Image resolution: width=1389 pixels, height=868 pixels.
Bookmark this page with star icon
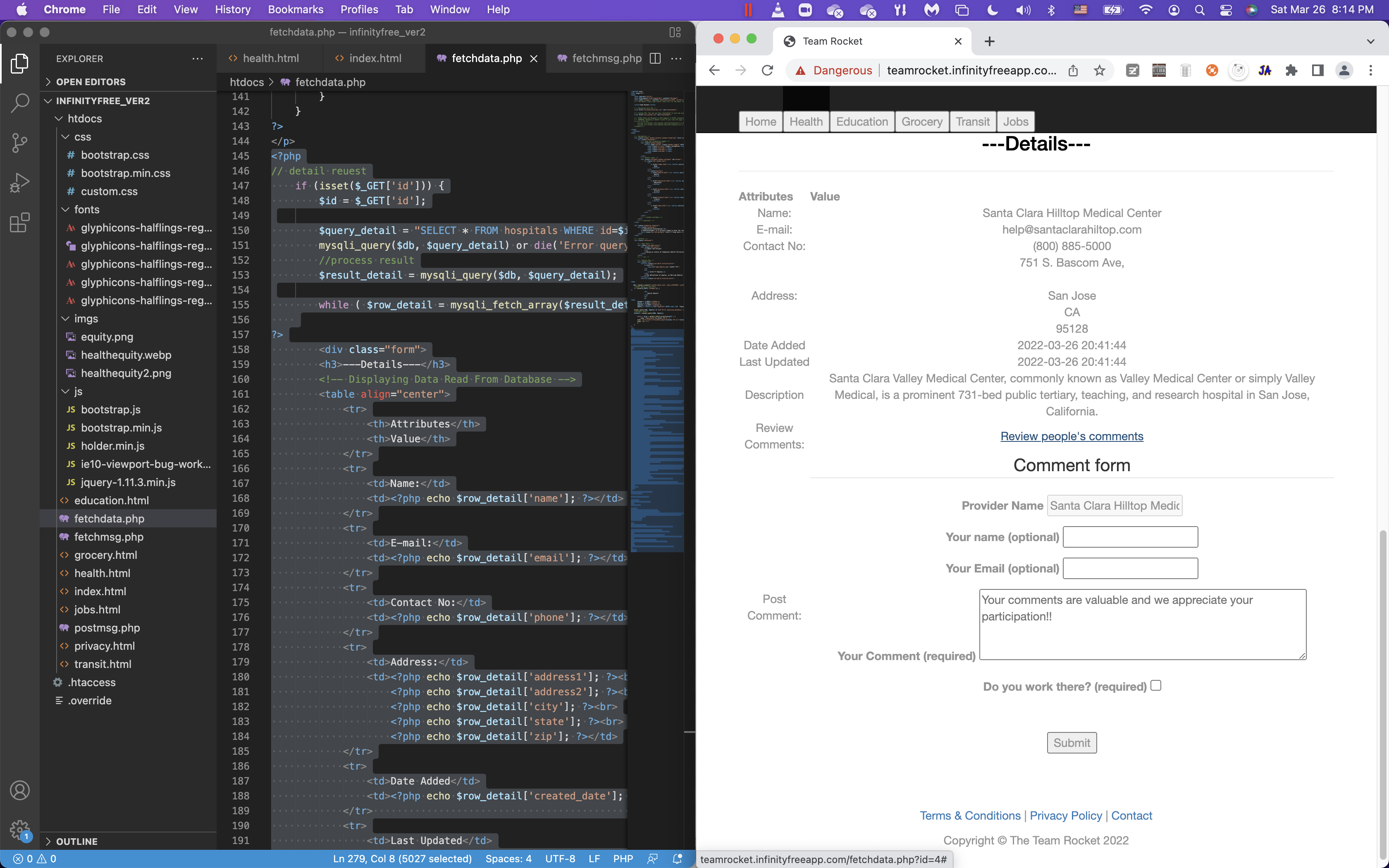click(x=1099, y=70)
